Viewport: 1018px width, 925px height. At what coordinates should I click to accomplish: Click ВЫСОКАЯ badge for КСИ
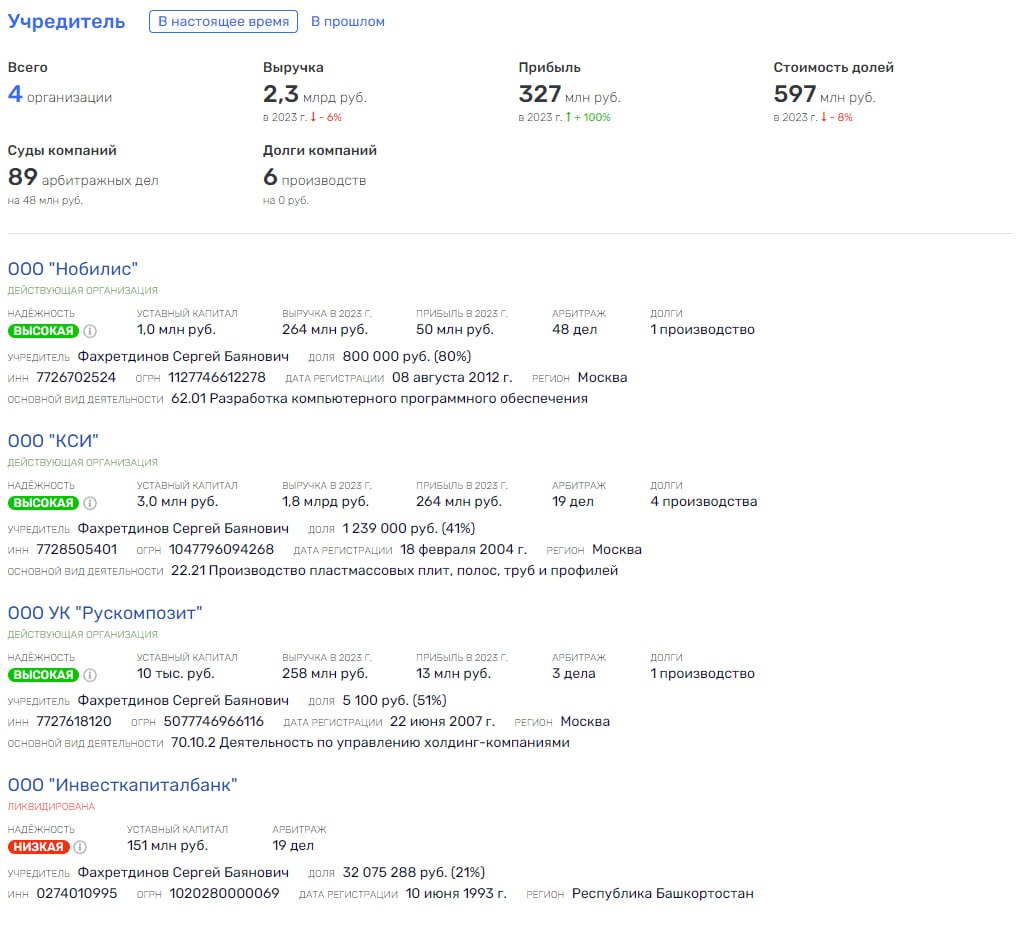[43, 503]
